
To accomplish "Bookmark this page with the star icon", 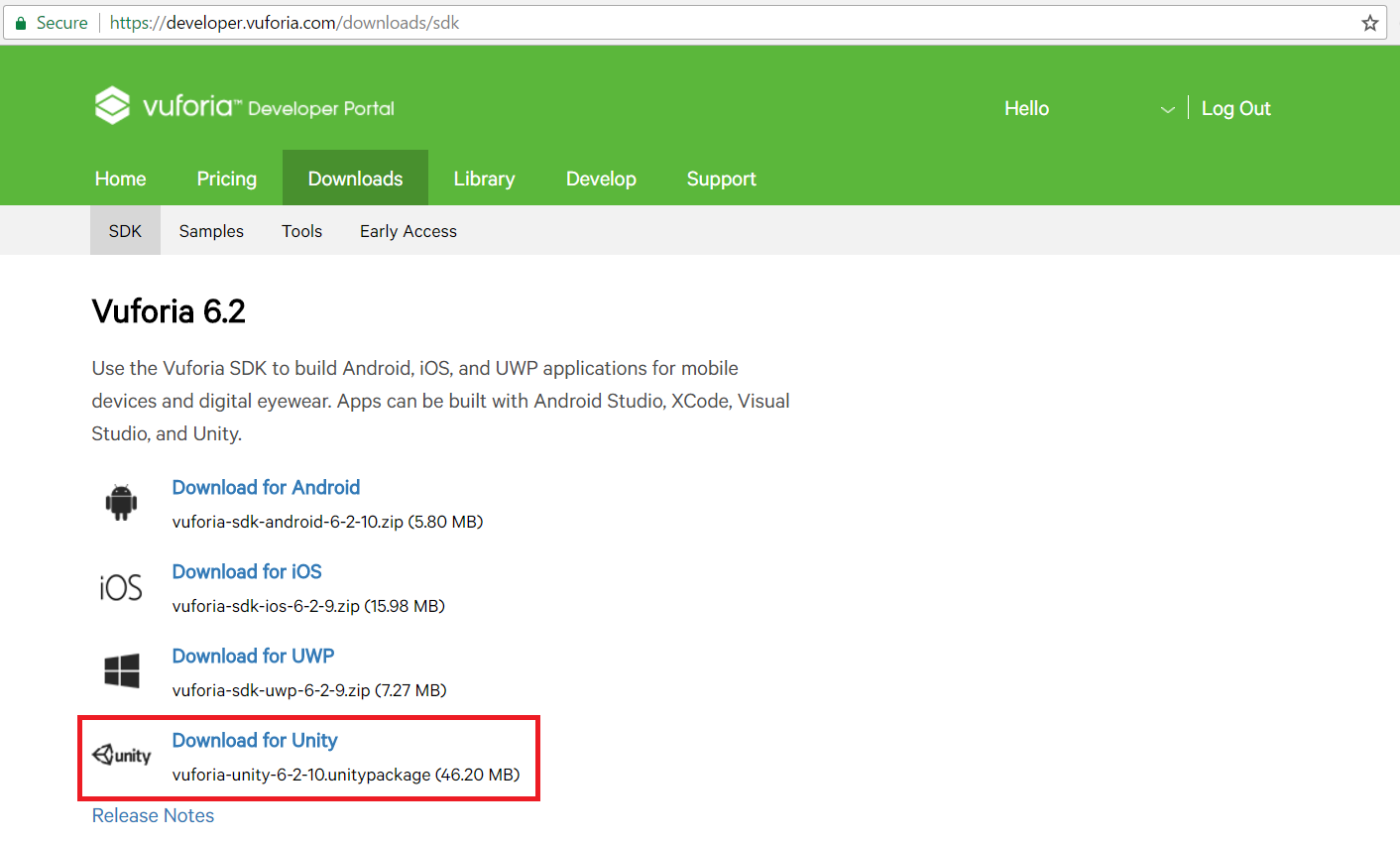I will coord(1369,23).
